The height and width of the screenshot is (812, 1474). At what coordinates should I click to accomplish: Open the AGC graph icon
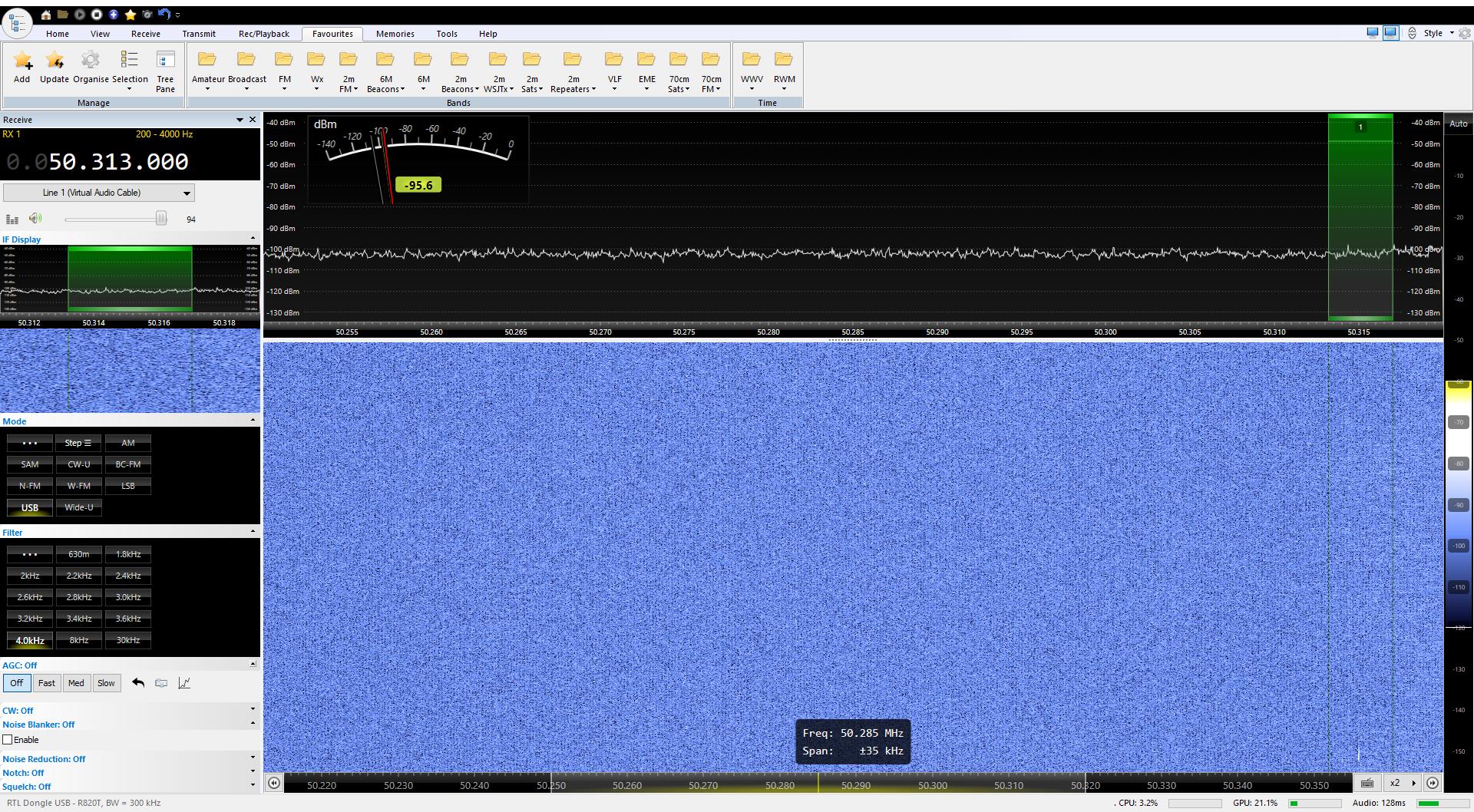[x=184, y=683]
